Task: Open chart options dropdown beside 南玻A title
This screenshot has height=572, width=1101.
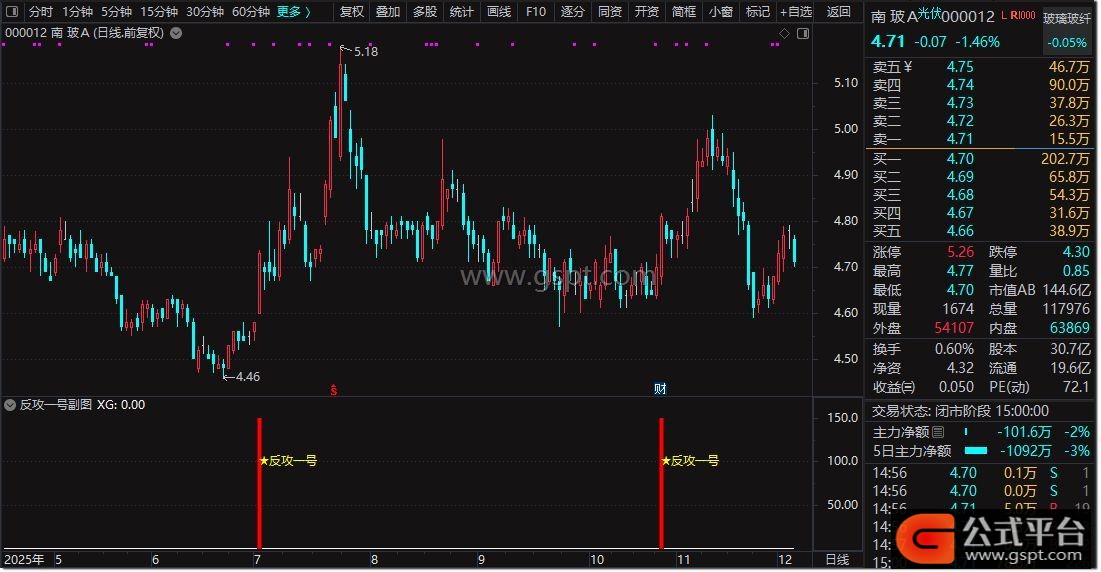Action: point(177,32)
